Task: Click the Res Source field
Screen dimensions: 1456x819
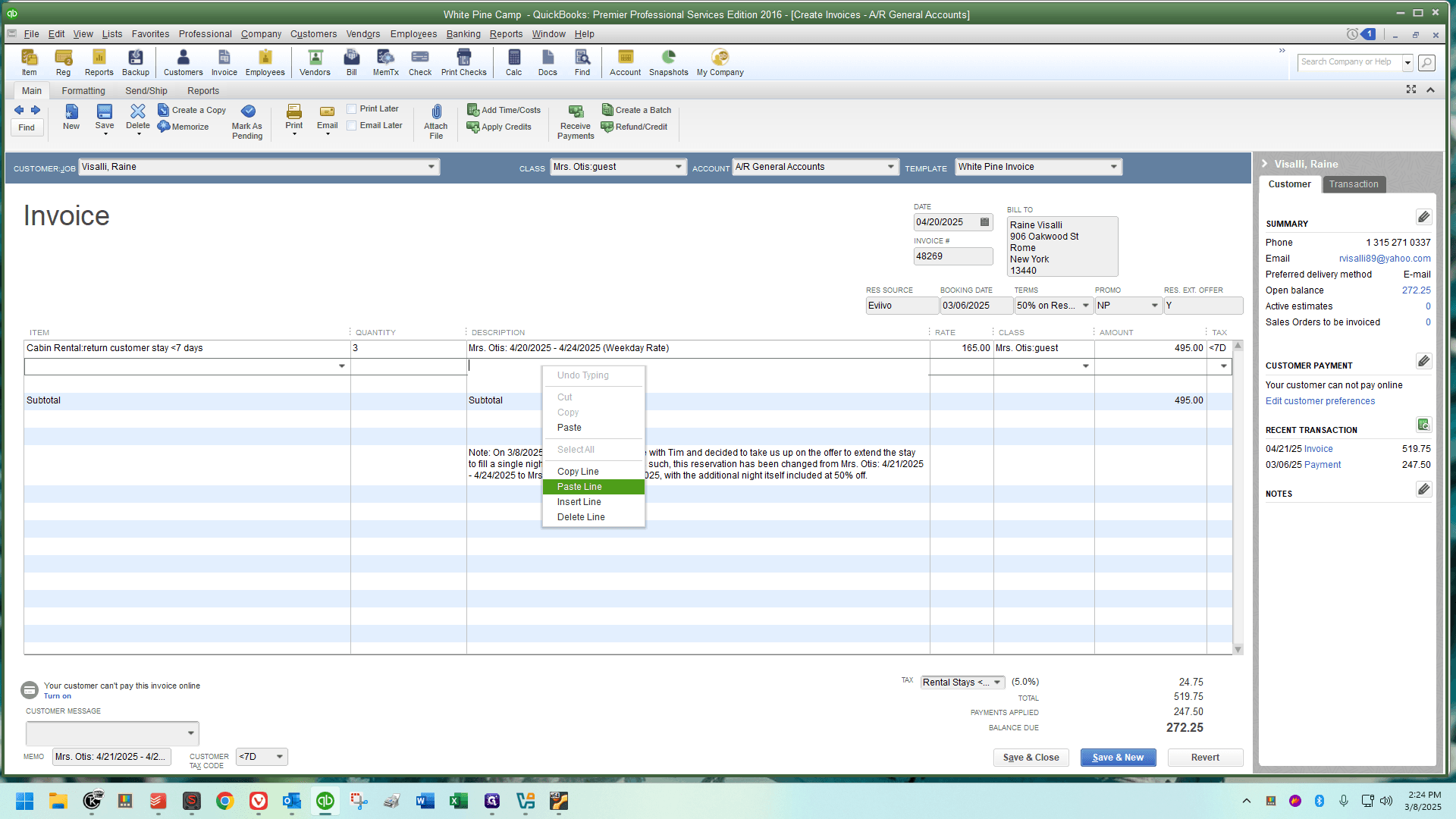Action: pos(902,306)
